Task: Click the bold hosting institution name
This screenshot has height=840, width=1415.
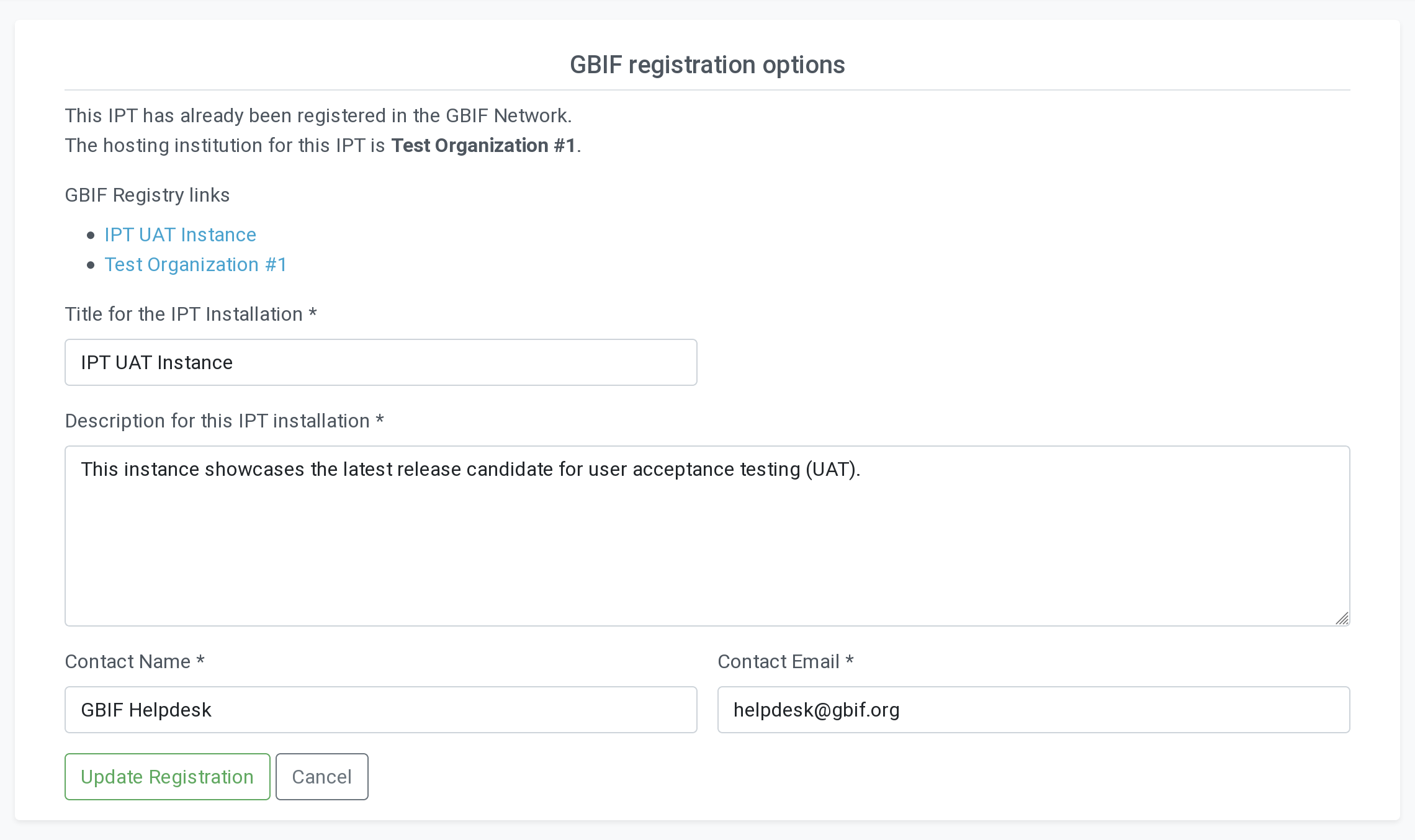Action: tap(483, 145)
